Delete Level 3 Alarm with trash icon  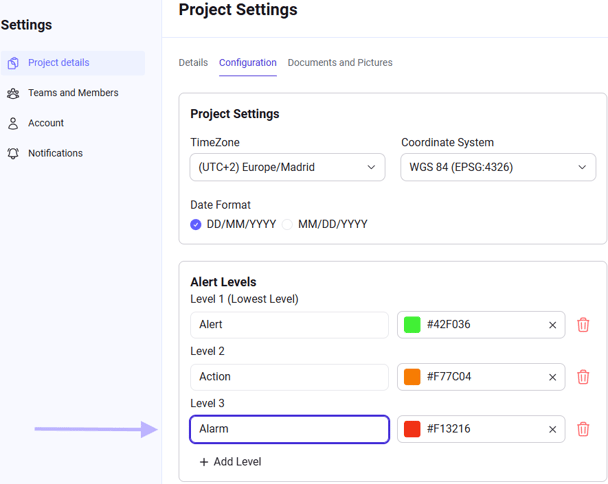tap(583, 429)
